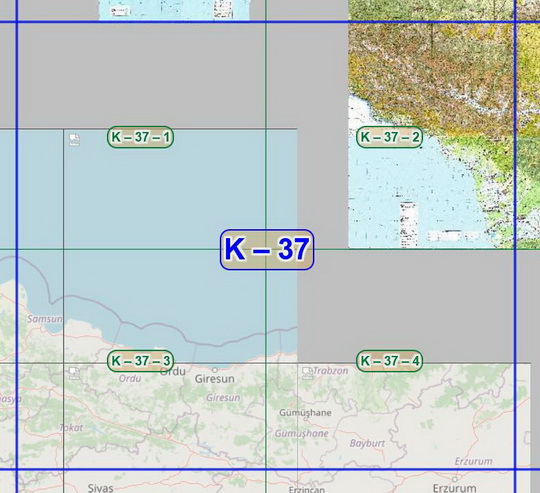Click the Bayburt province label

[367, 443]
